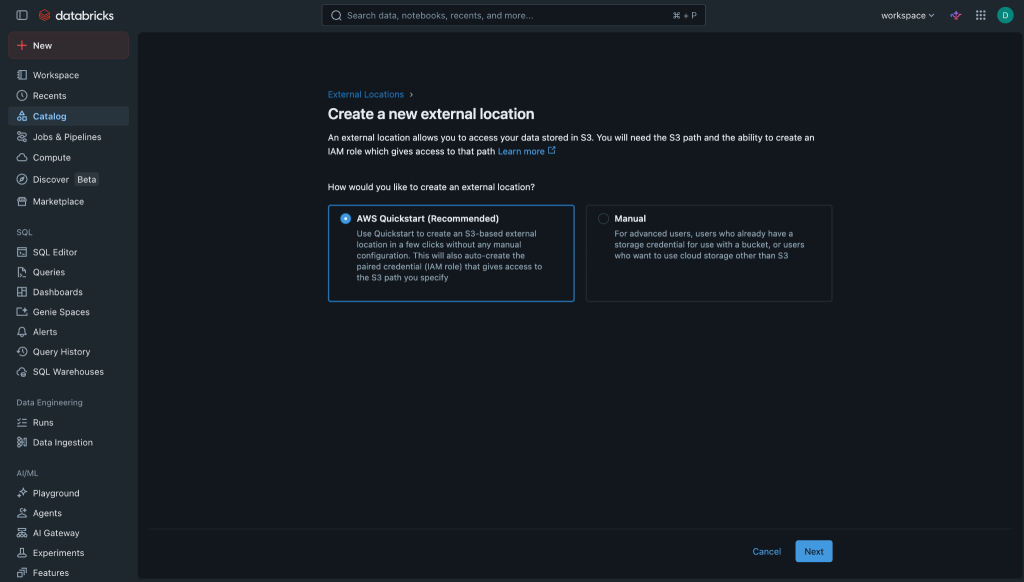1024x582 pixels.
Task: Click the Compute cloud icon
Action: point(22,157)
